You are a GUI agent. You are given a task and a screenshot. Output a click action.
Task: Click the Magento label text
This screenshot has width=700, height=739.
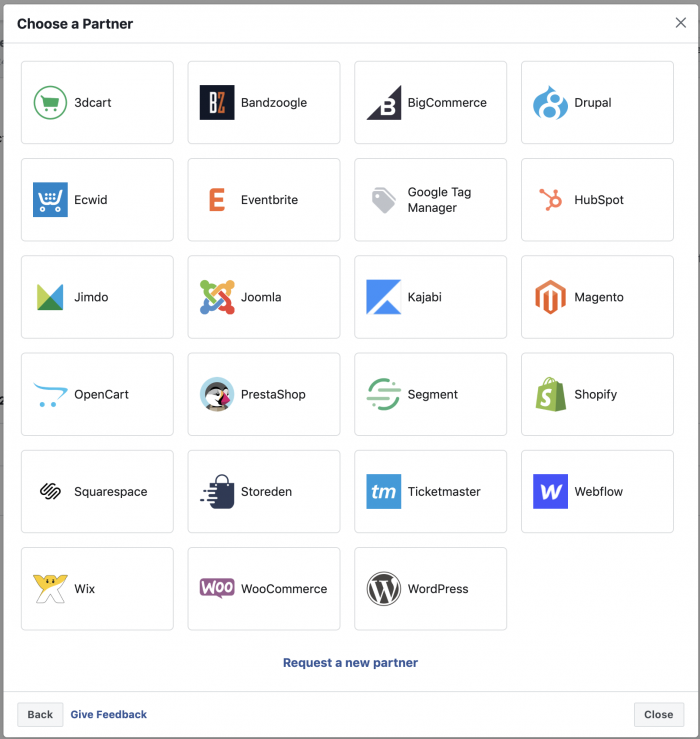click(599, 297)
